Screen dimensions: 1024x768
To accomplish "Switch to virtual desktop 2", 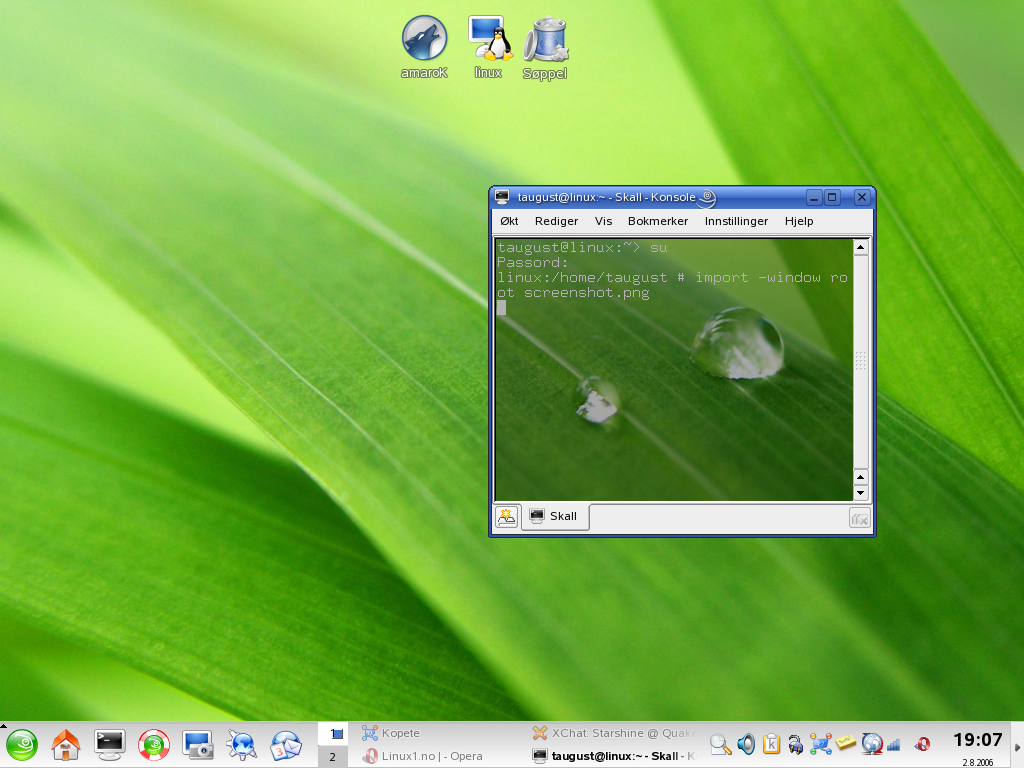I will point(333,757).
